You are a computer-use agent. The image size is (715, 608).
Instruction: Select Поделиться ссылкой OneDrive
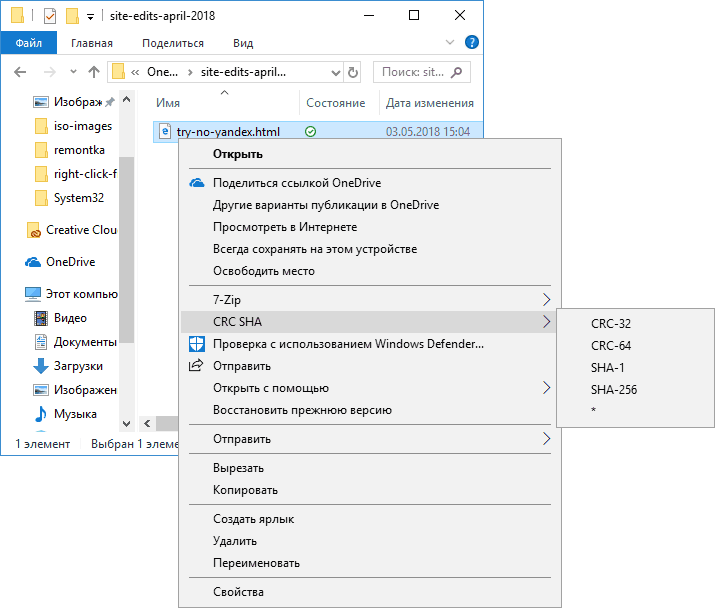[x=370, y=183]
